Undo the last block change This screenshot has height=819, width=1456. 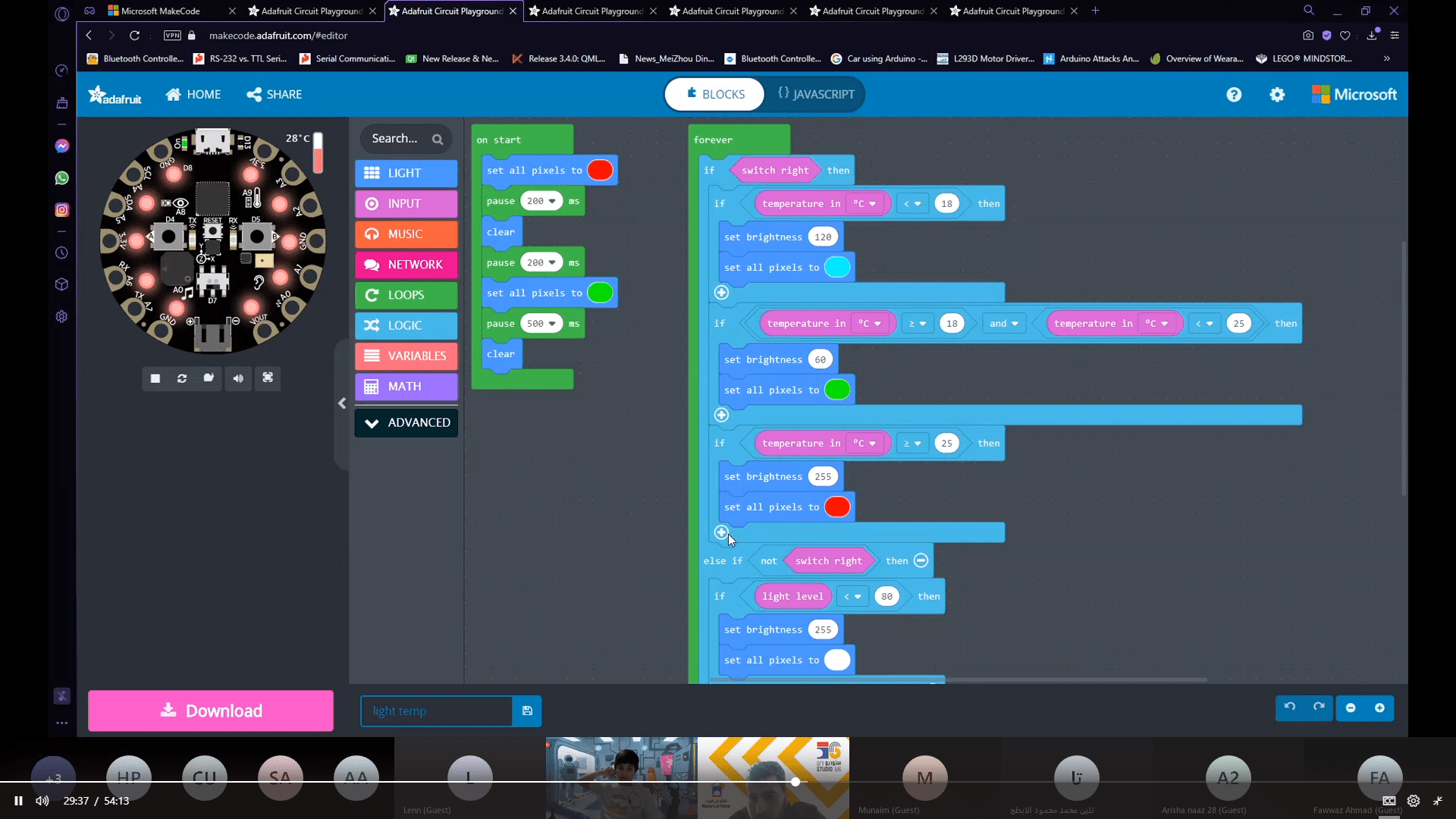pyautogui.click(x=1290, y=708)
